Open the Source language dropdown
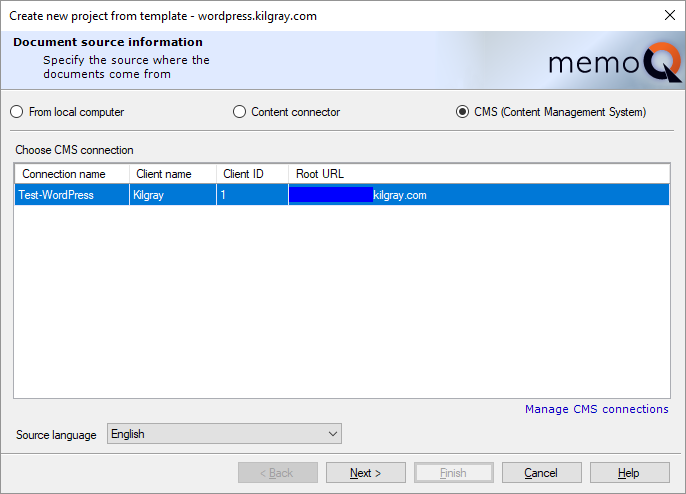 click(224, 434)
